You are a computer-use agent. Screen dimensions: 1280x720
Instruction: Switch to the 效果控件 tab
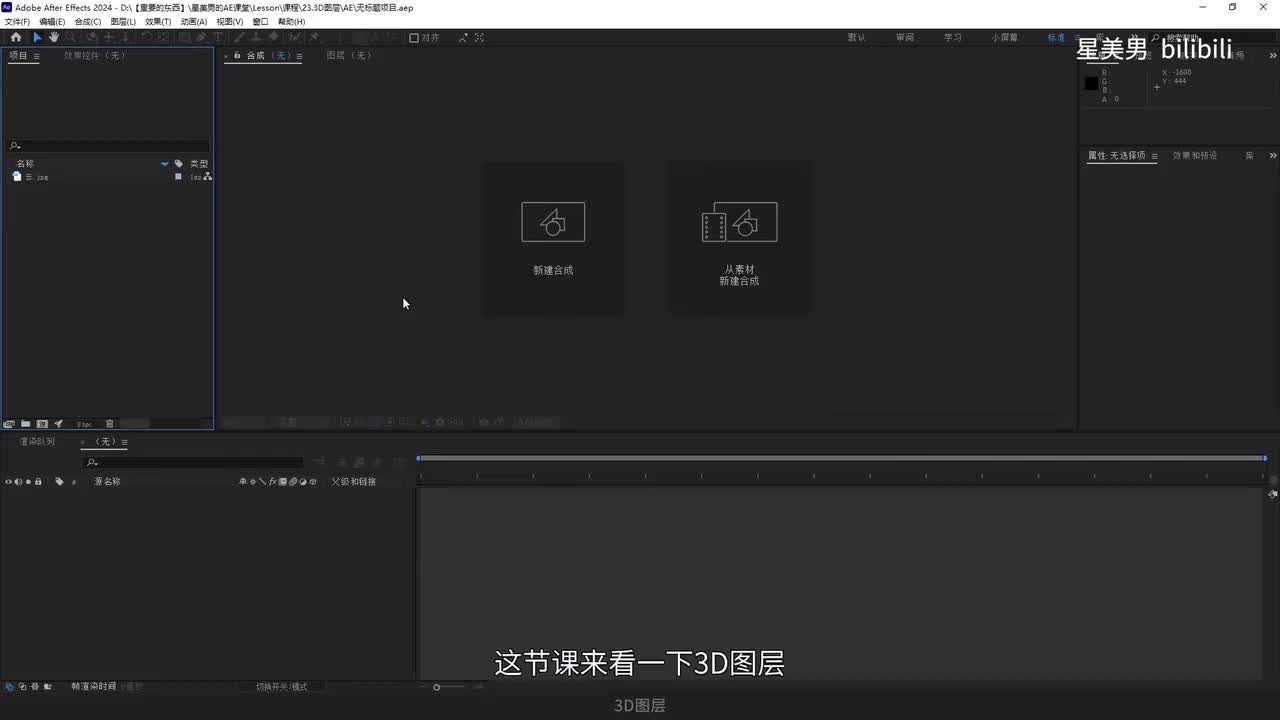(95, 56)
